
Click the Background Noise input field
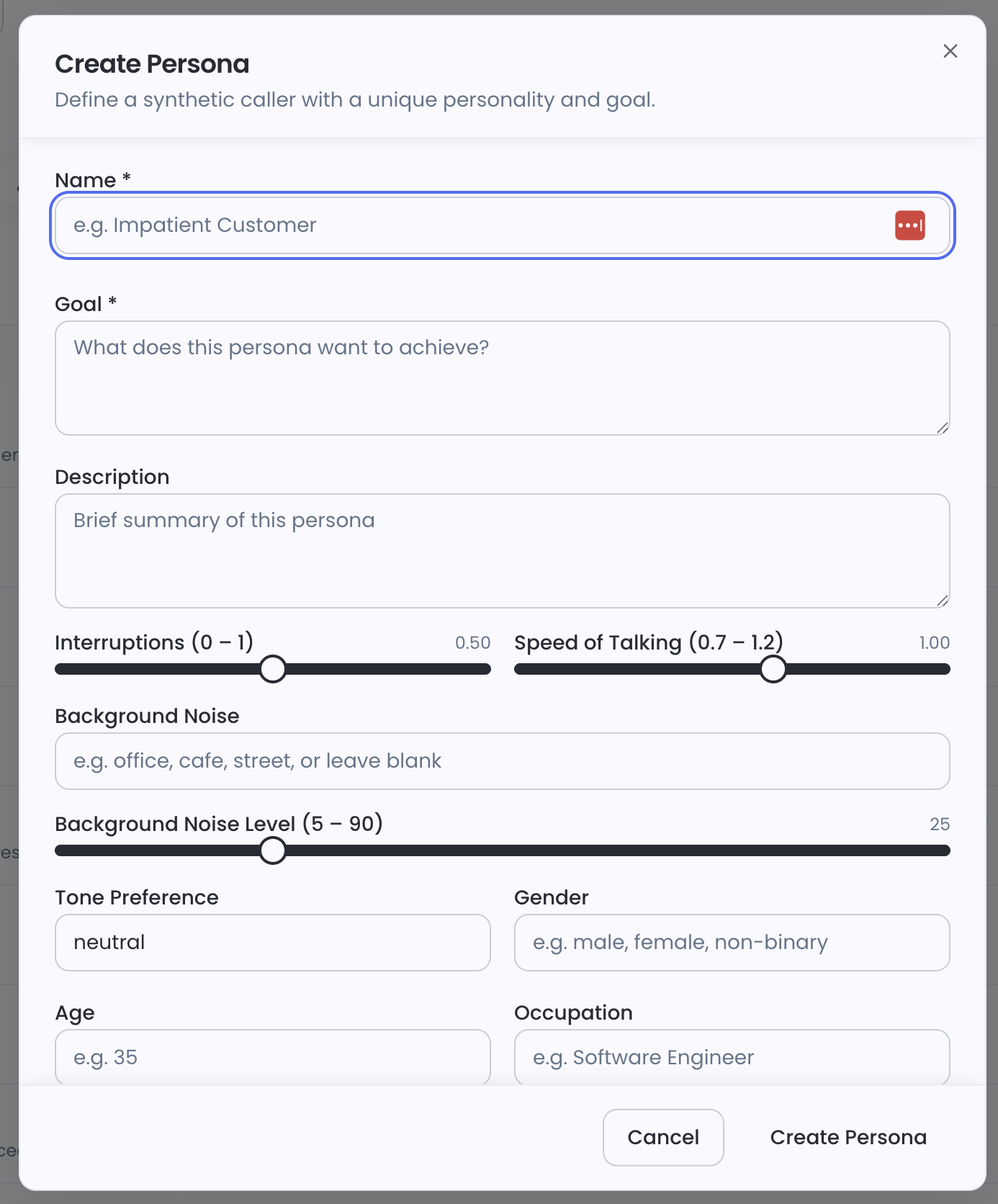click(502, 761)
